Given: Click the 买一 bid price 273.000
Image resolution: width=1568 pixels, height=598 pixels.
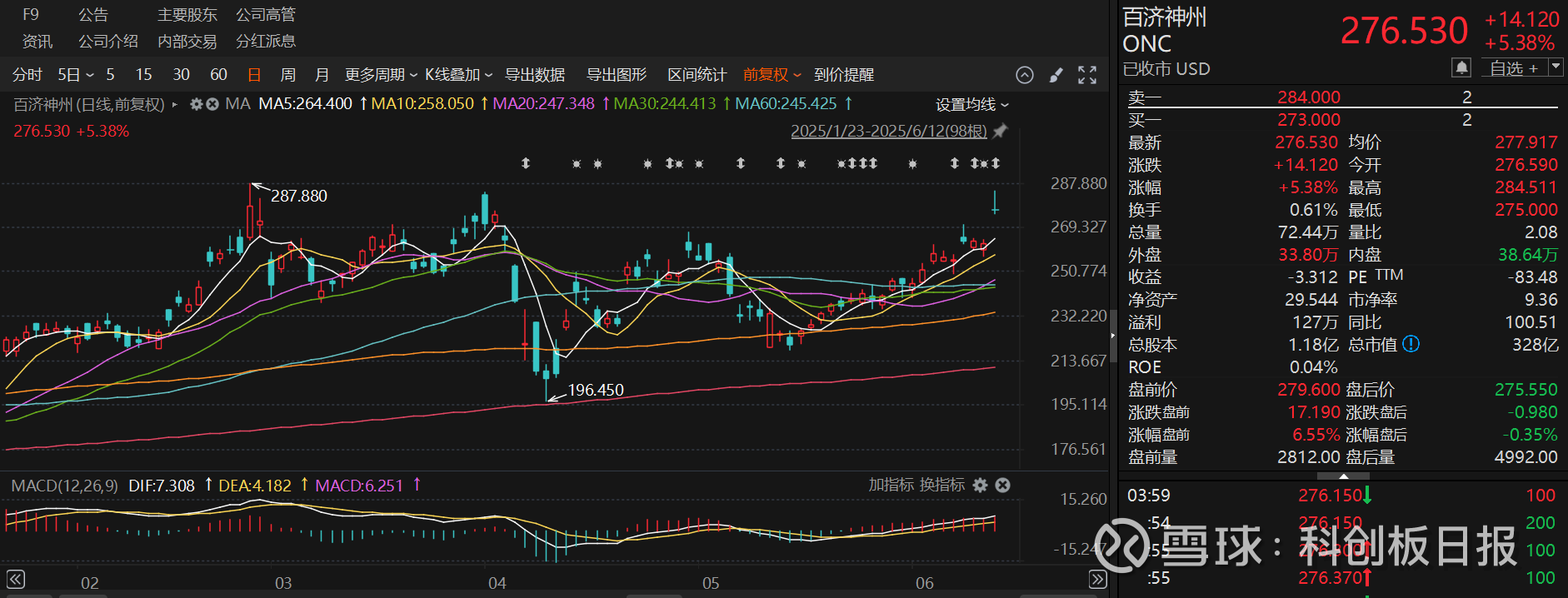Looking at the screenshot, I should point(1309,120).
